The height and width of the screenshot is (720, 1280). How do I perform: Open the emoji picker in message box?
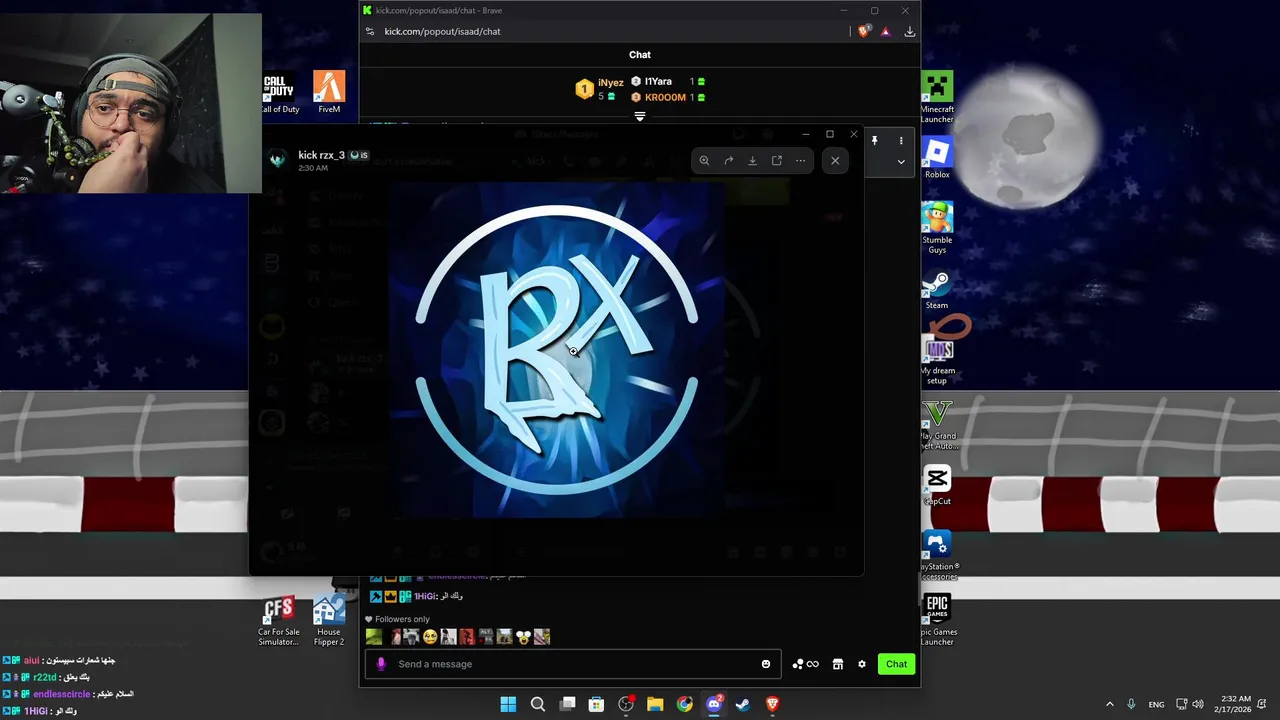[x=766, y=664]
